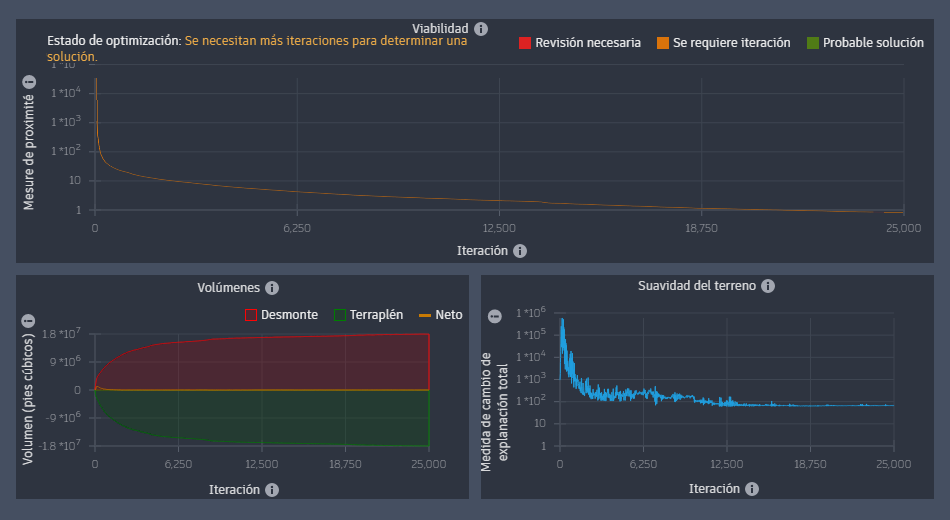The height and width of the screenshot is (520, 950).
Task: Toggle scale button on Medida de cambio axis
Action: click(x=495, y=316)
